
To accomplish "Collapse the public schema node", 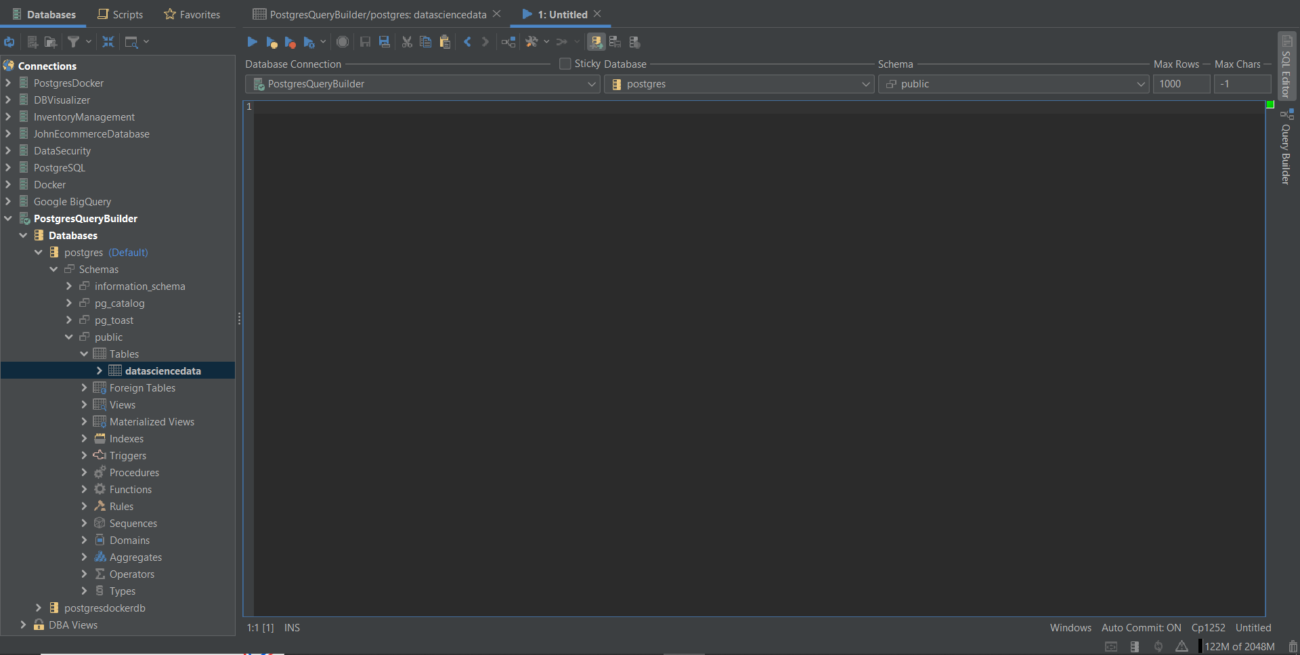I will 68,336.
